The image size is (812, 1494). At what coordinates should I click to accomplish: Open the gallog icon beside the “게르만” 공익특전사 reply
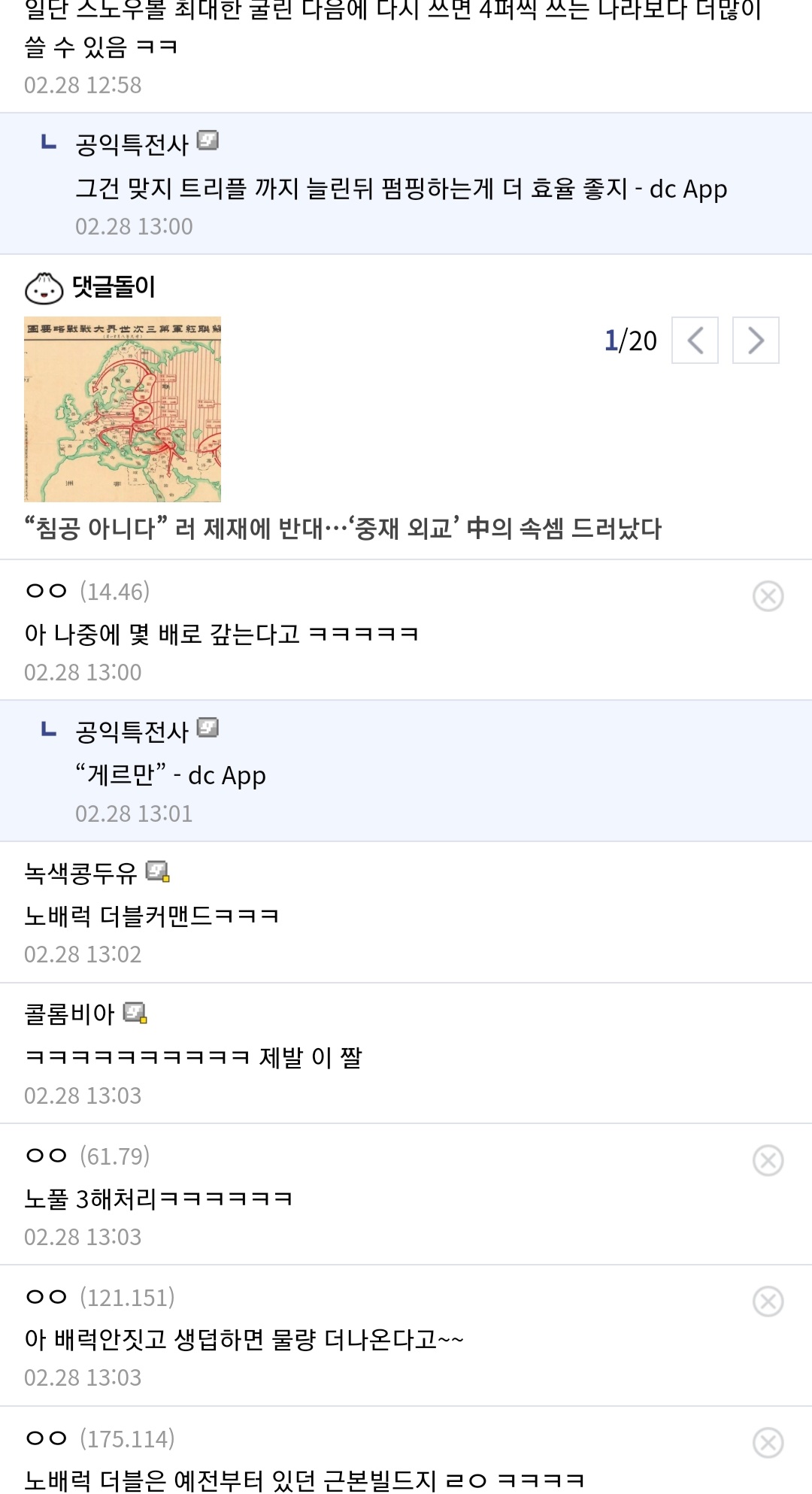(208, 728)
